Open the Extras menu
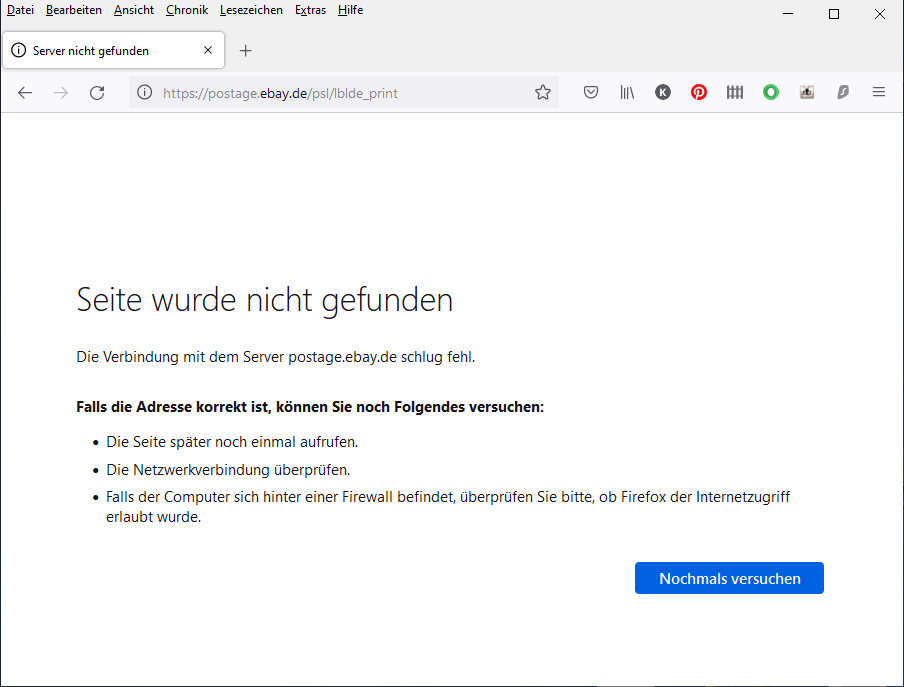Screen dimensions: 904x687 (x=309, y=10)
